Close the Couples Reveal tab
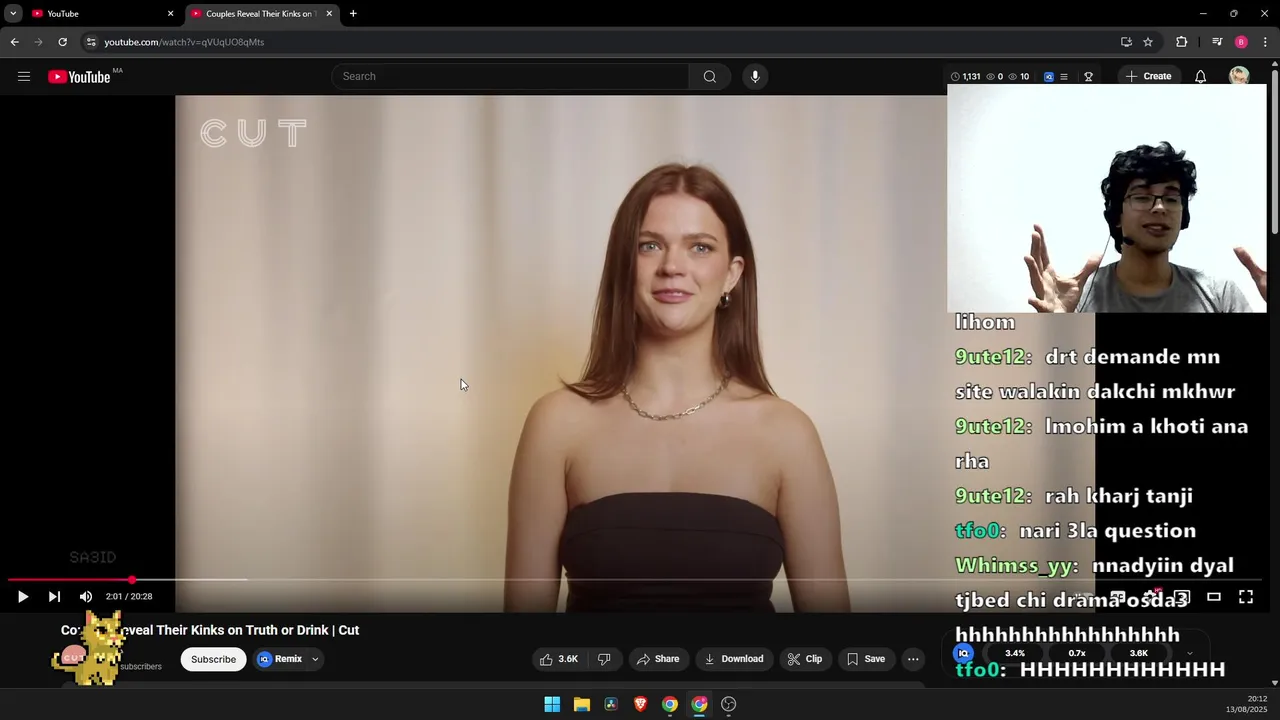The image size is (1280, 720). click(329, 14)
